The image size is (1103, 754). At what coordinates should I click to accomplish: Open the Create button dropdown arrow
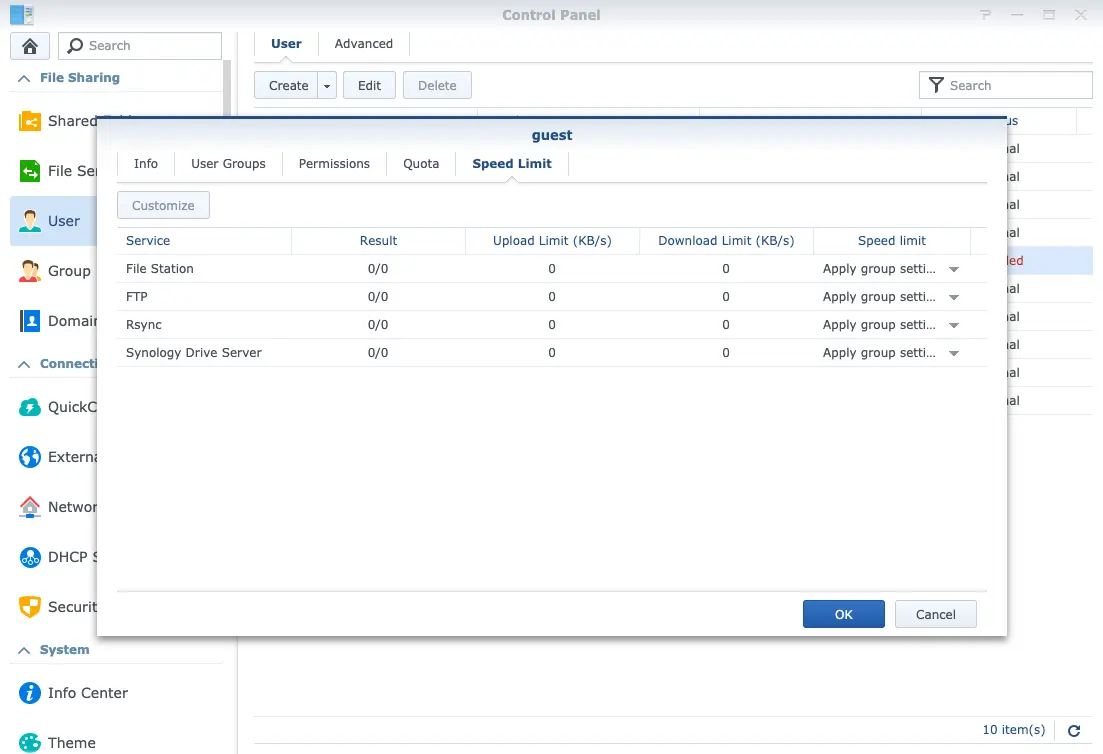pos(327,86)
